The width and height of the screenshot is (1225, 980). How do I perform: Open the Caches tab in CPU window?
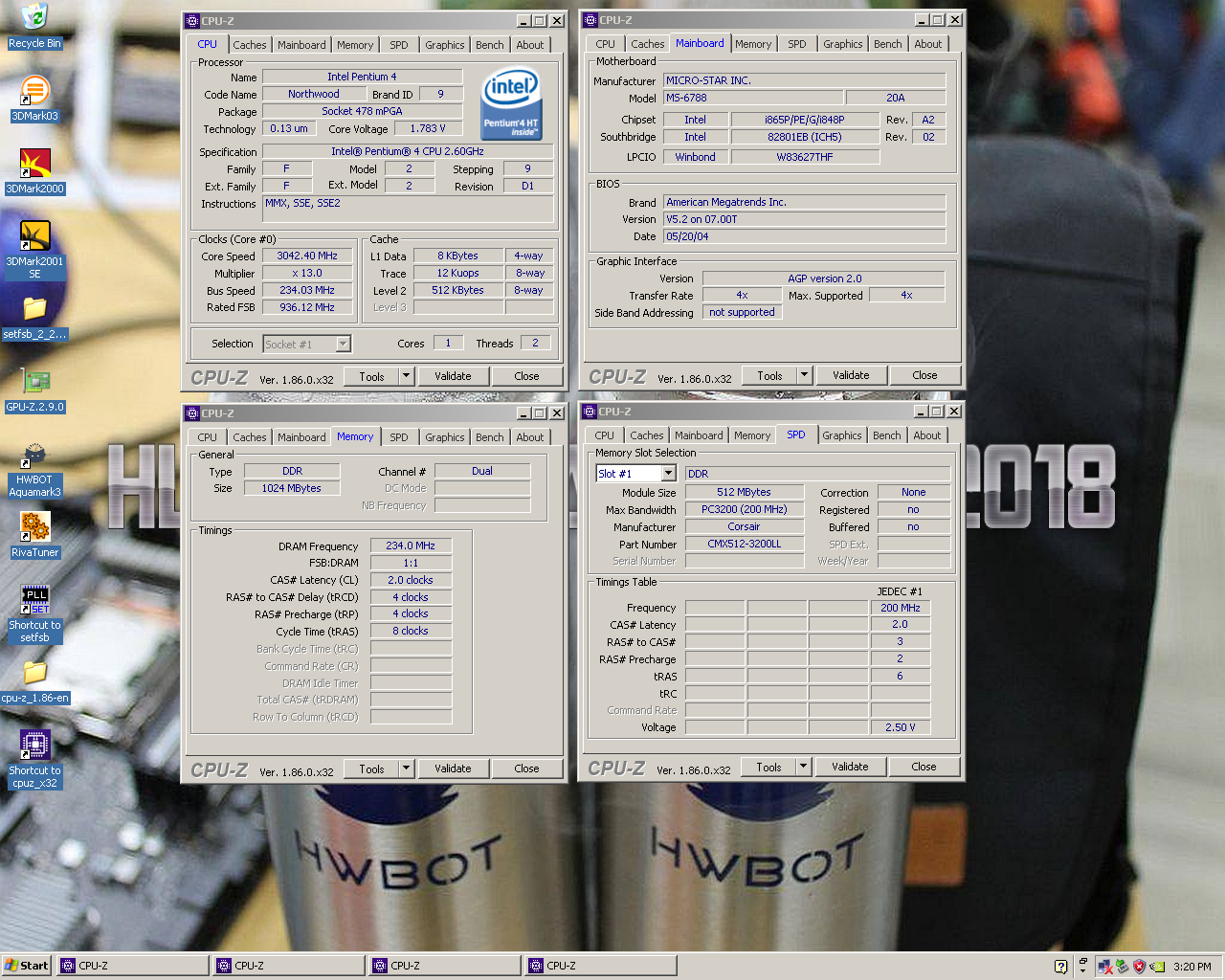point(250,45)
